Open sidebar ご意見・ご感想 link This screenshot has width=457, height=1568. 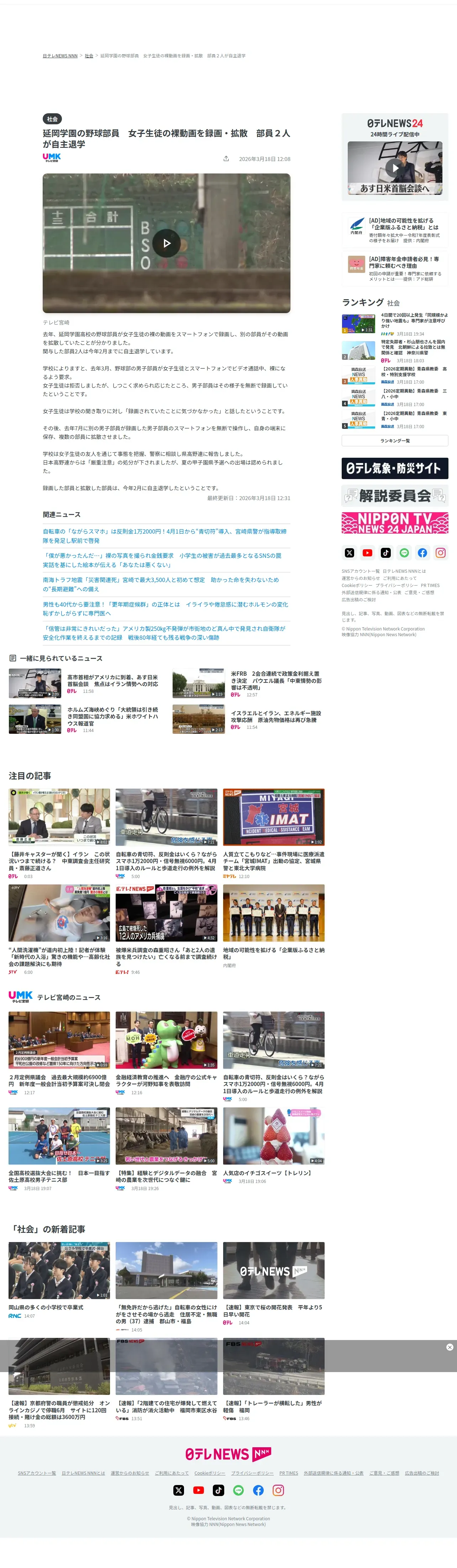coord(419,592)
